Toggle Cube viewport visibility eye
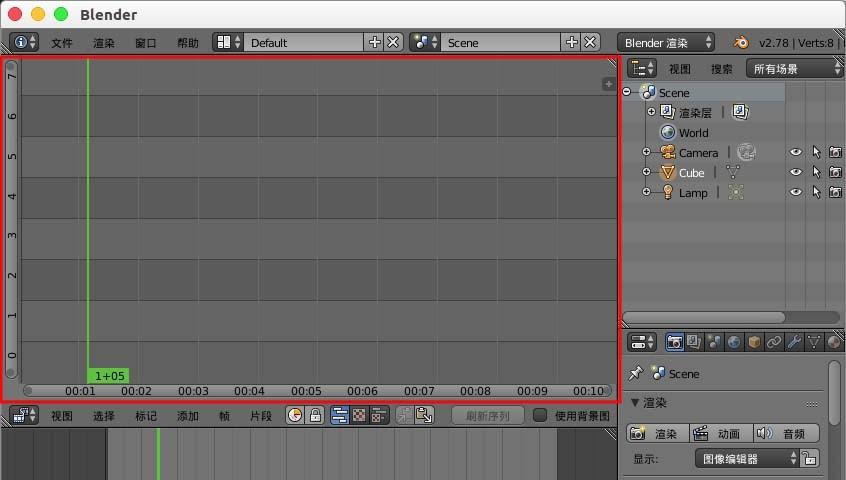This screenshot has width=846, height=480. pos(795,172)
